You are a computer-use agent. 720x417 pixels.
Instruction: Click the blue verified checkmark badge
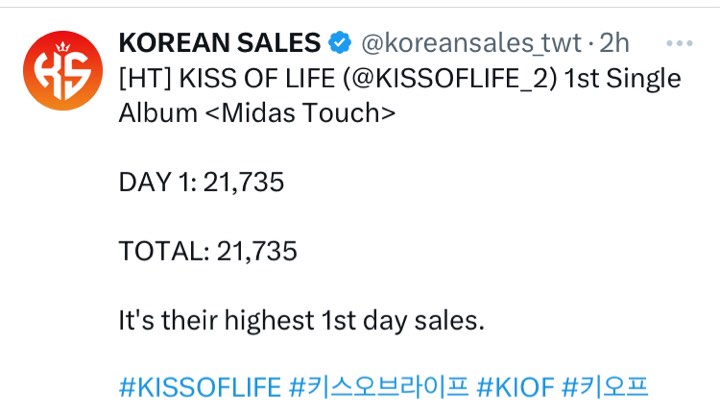pyautogui.click(x=340, y=43)
